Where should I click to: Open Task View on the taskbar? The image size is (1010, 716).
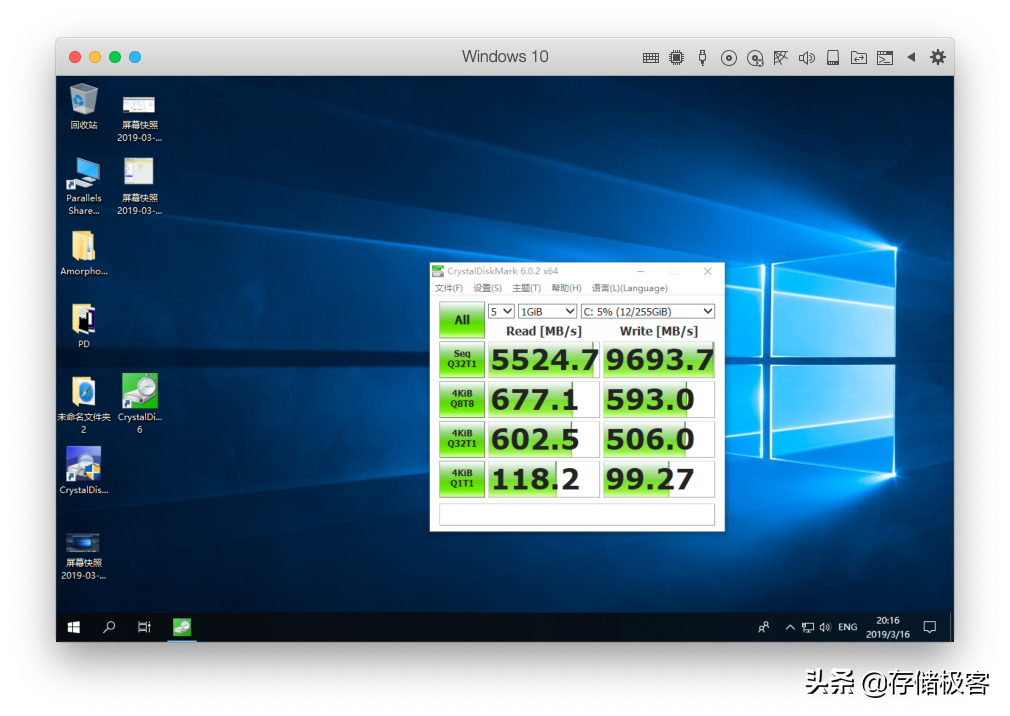pos(144,627)
